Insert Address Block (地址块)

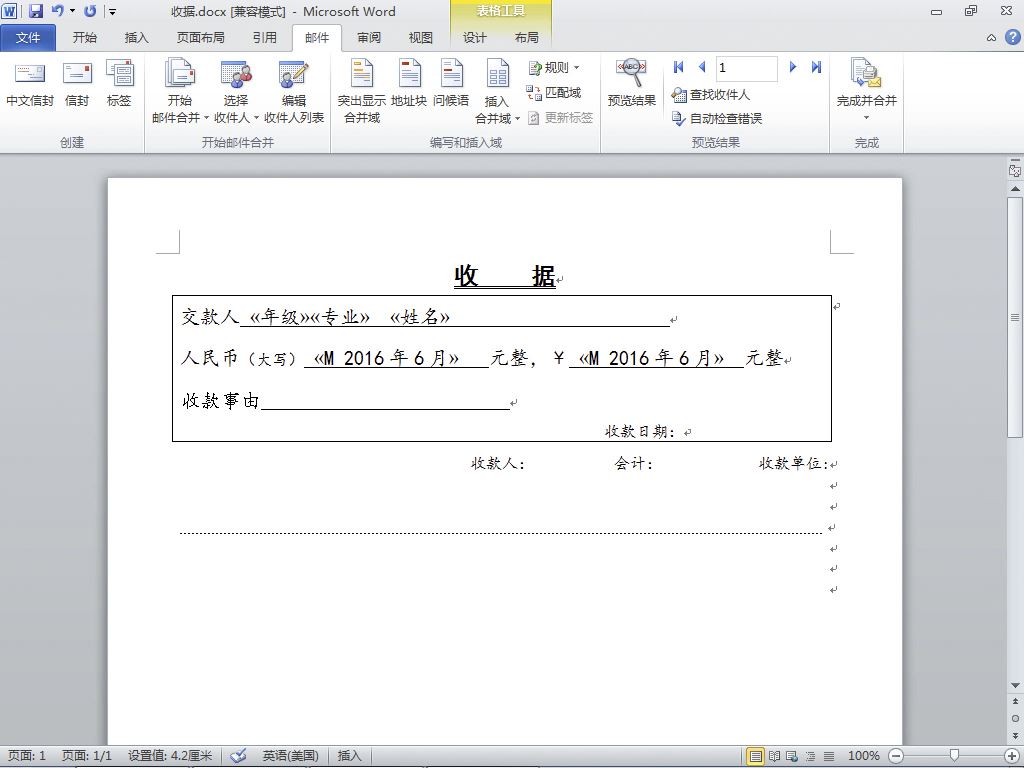[x=409, y=83]
